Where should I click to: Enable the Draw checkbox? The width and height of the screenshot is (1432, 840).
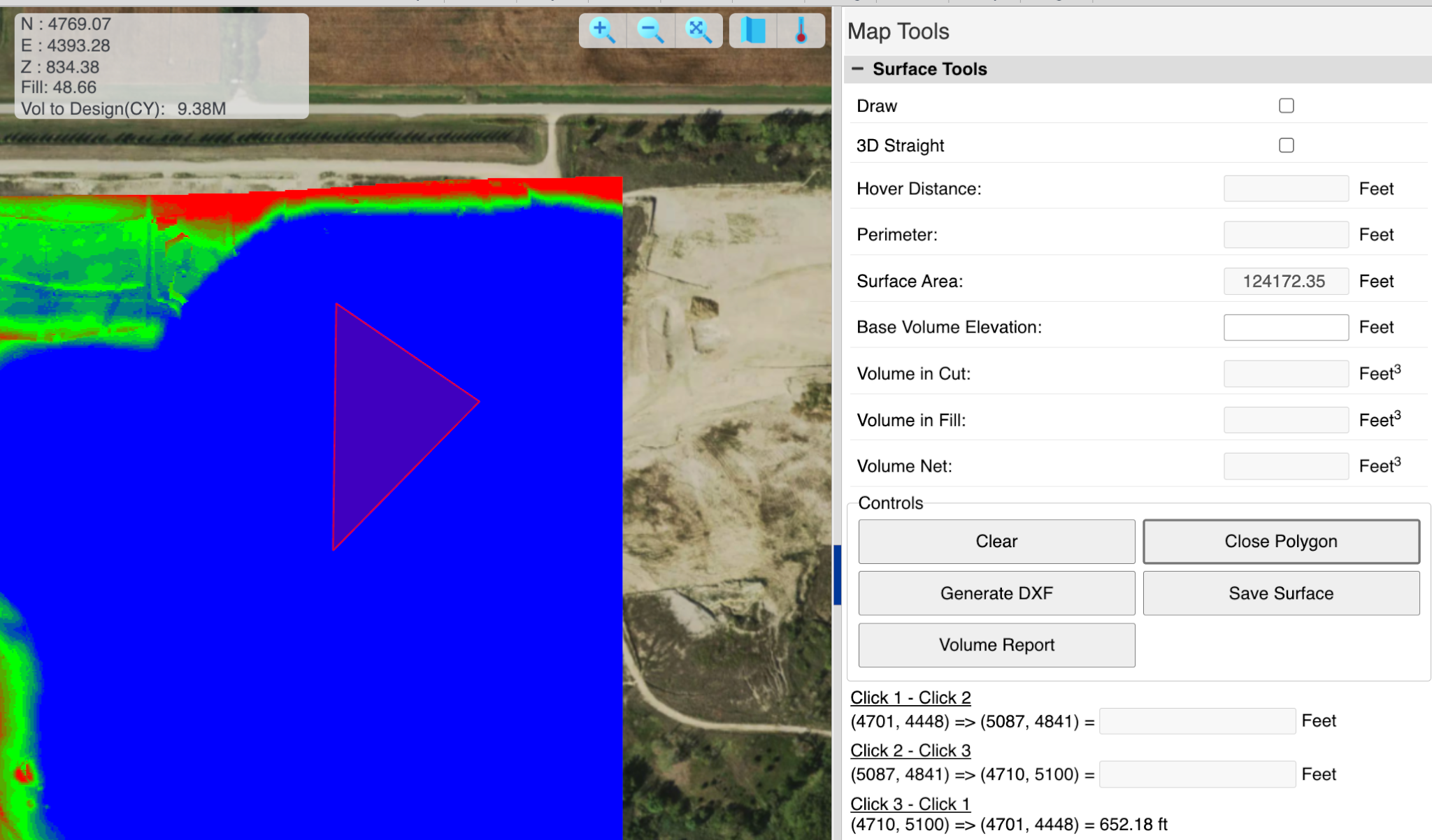[x=1286, y=106]
